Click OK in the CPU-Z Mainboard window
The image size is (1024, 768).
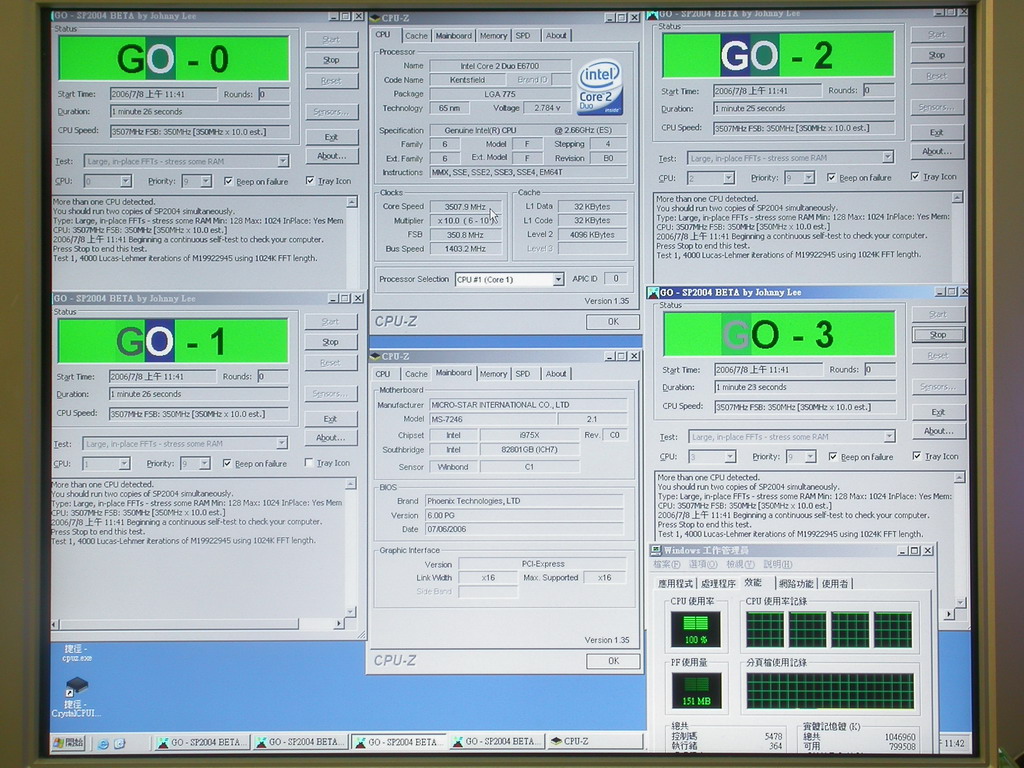click(613, 661)
